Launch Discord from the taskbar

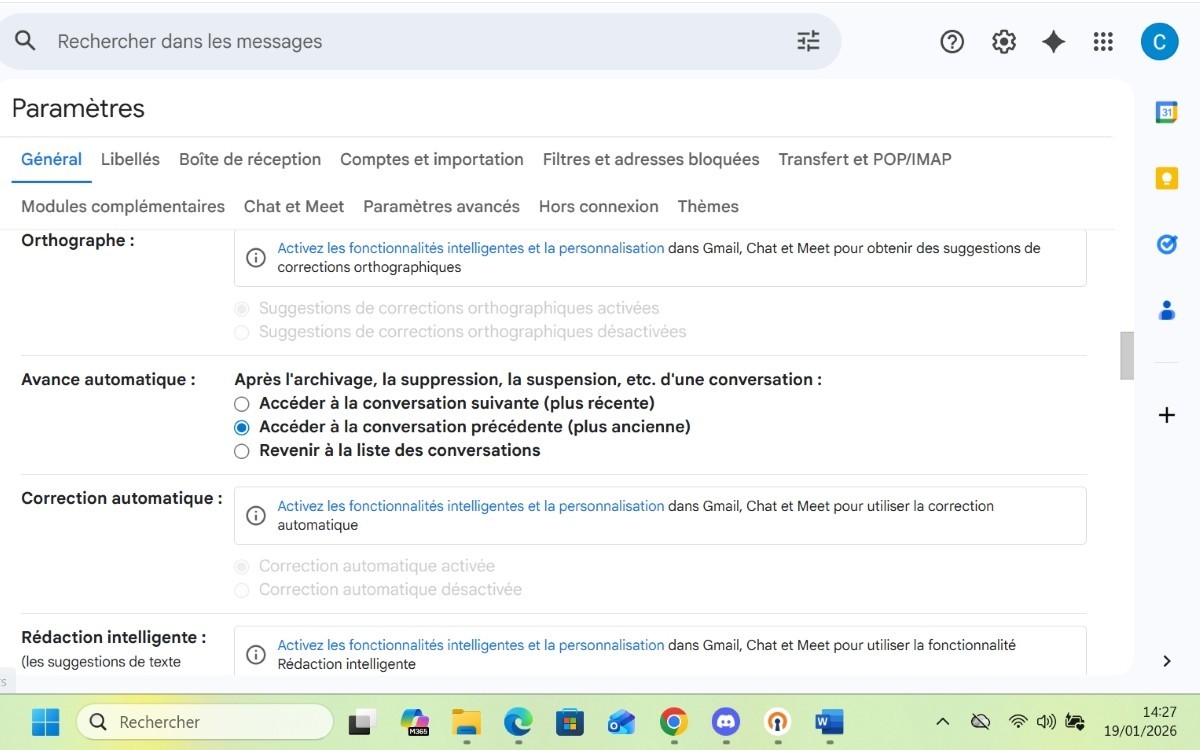pos(725,721)
